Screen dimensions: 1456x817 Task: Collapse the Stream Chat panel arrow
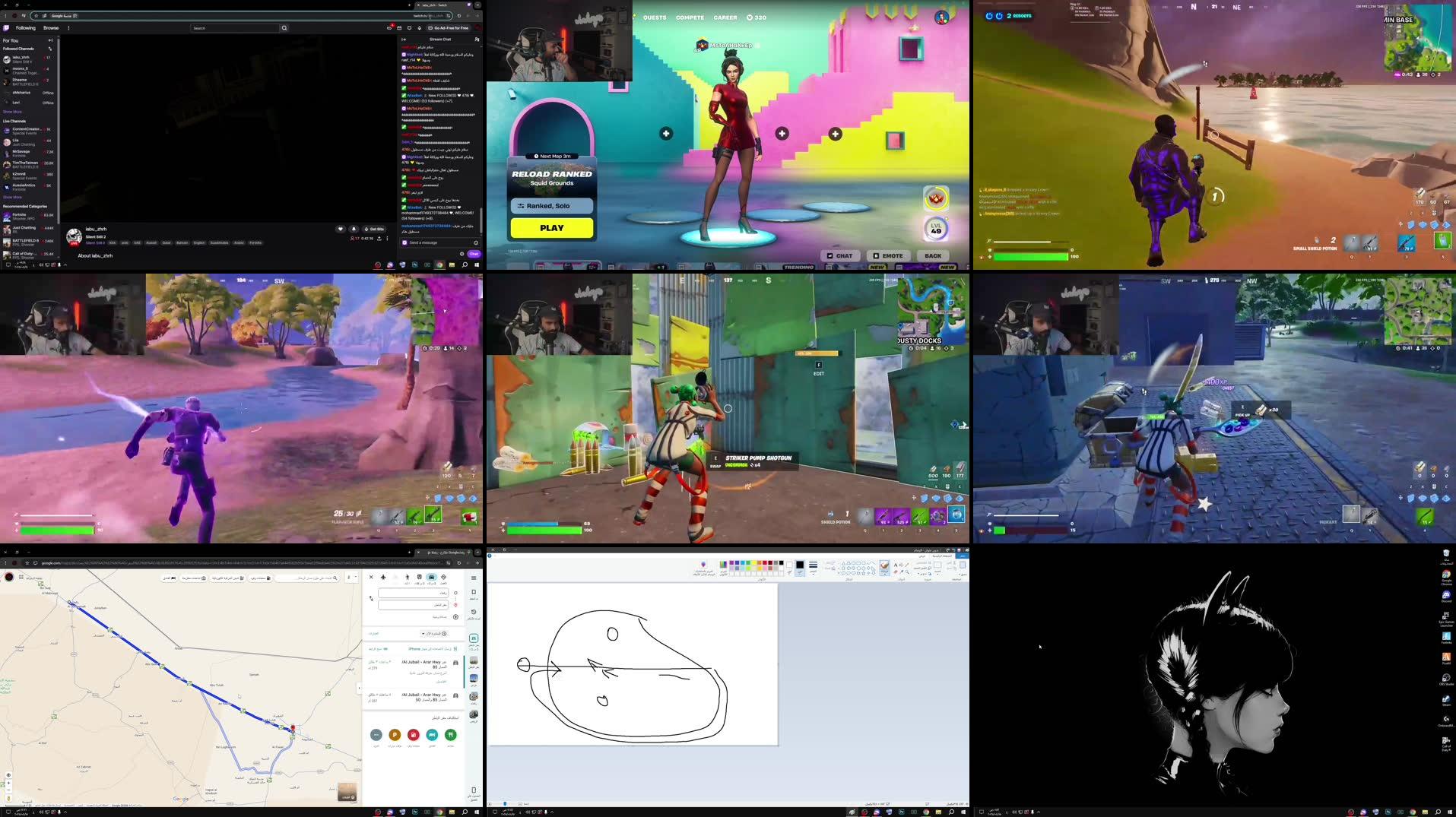[404, 39]
